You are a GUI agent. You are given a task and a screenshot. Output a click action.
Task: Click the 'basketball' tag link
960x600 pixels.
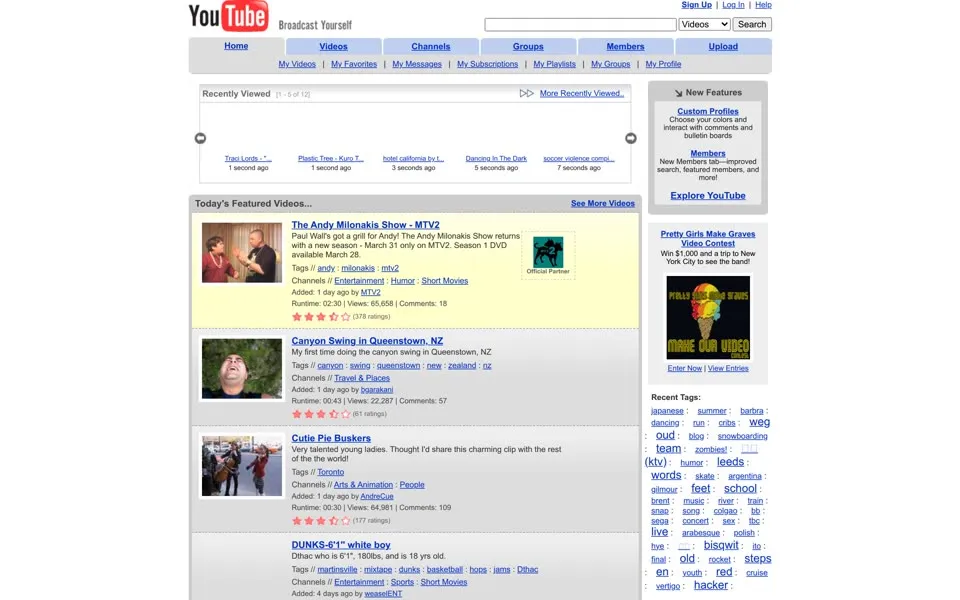pyautogui.click(x=444, y=569)
